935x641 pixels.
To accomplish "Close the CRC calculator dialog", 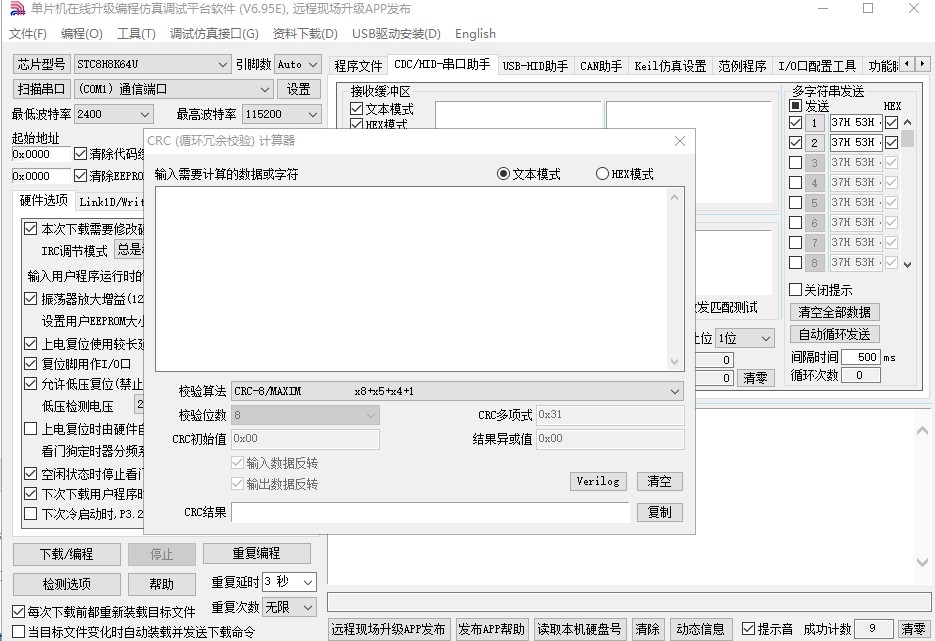I will click(x=680, y=141).
